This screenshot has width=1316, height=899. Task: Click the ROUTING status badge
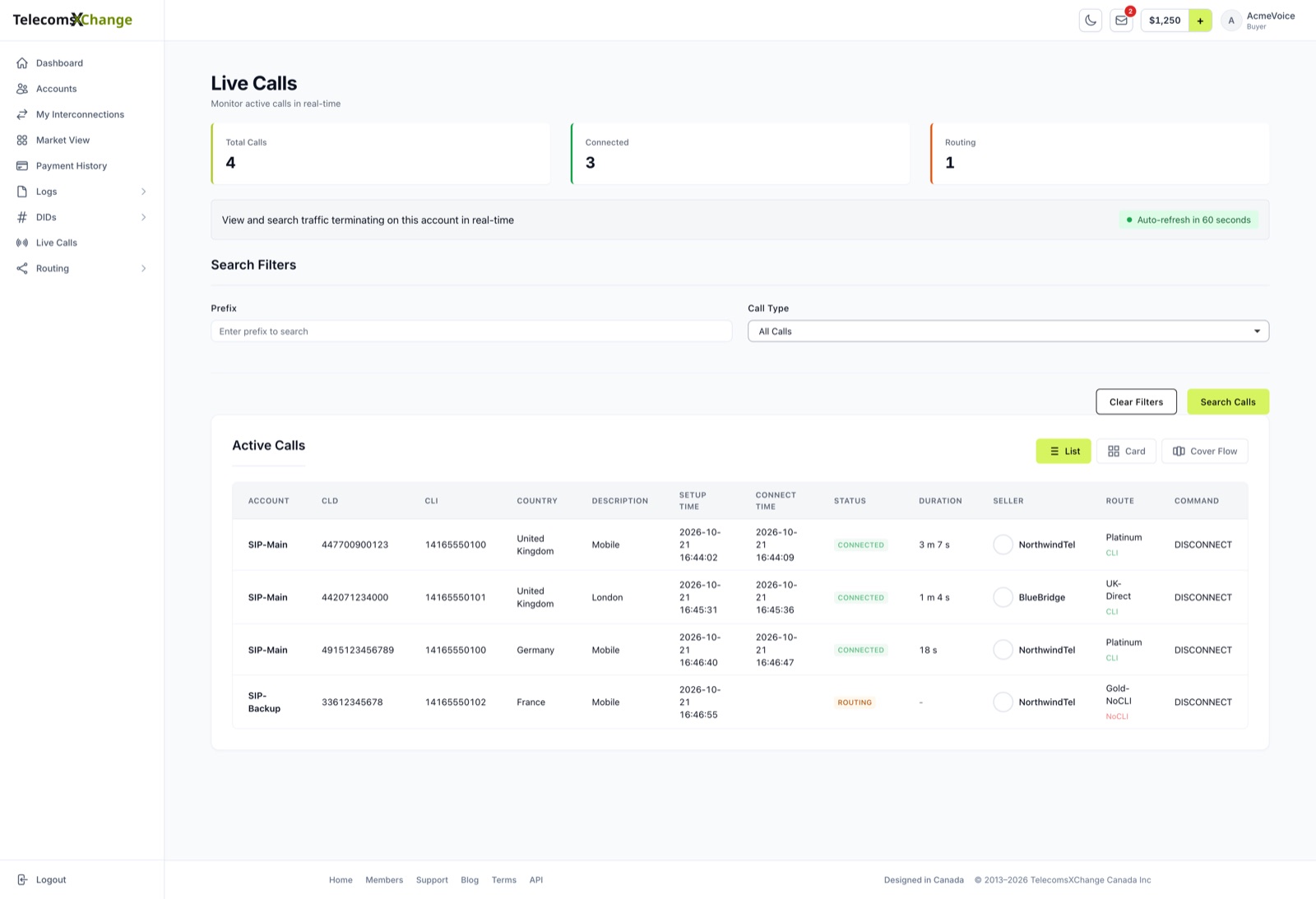(x=855, y=702)
